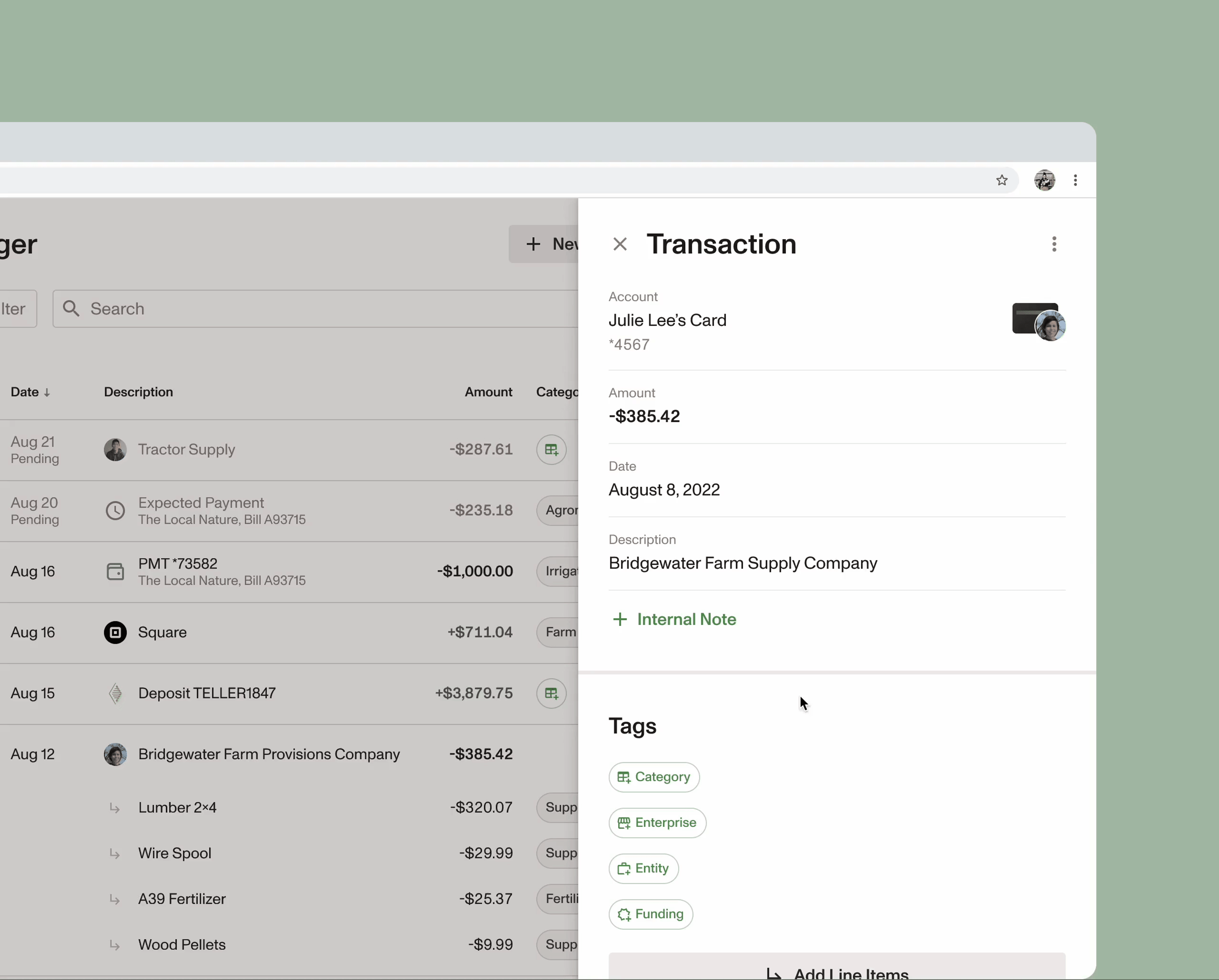Add a Category tag
Image resolution: width=1219 pixels, height=980 pixels.
tap(654, 777)
